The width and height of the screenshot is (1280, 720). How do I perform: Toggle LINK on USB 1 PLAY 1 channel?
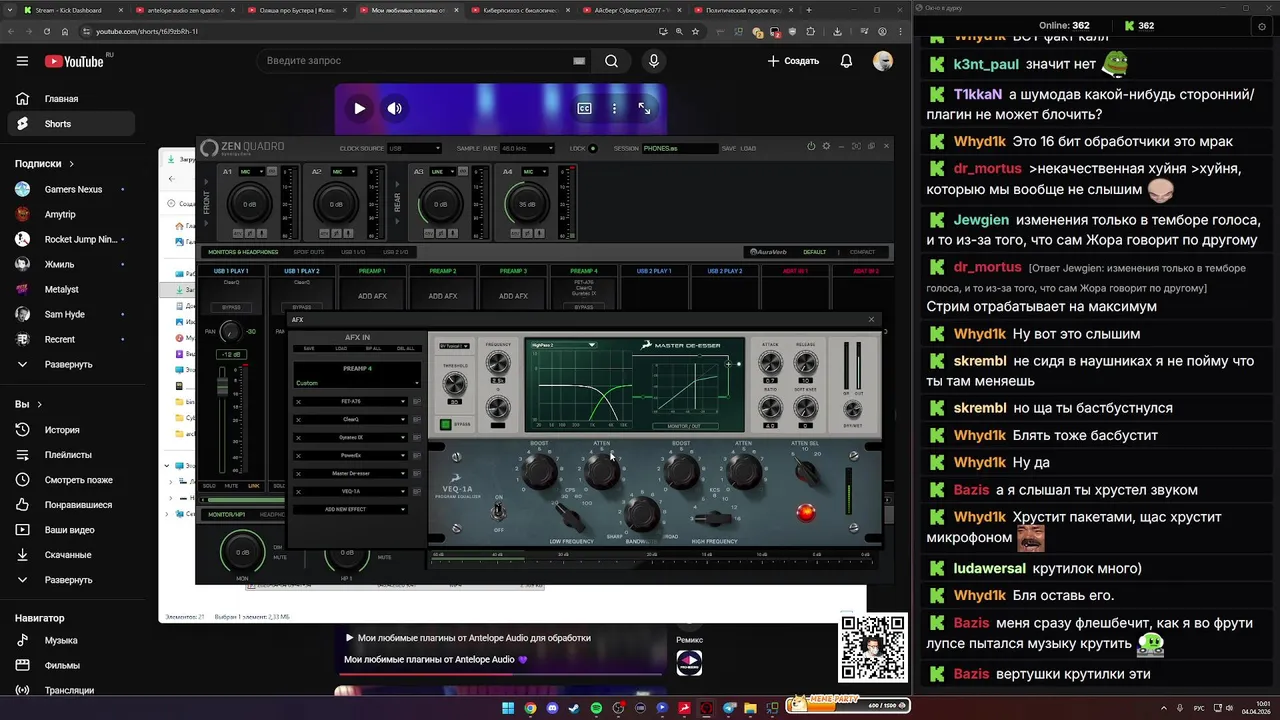click(x=254, y=486)
